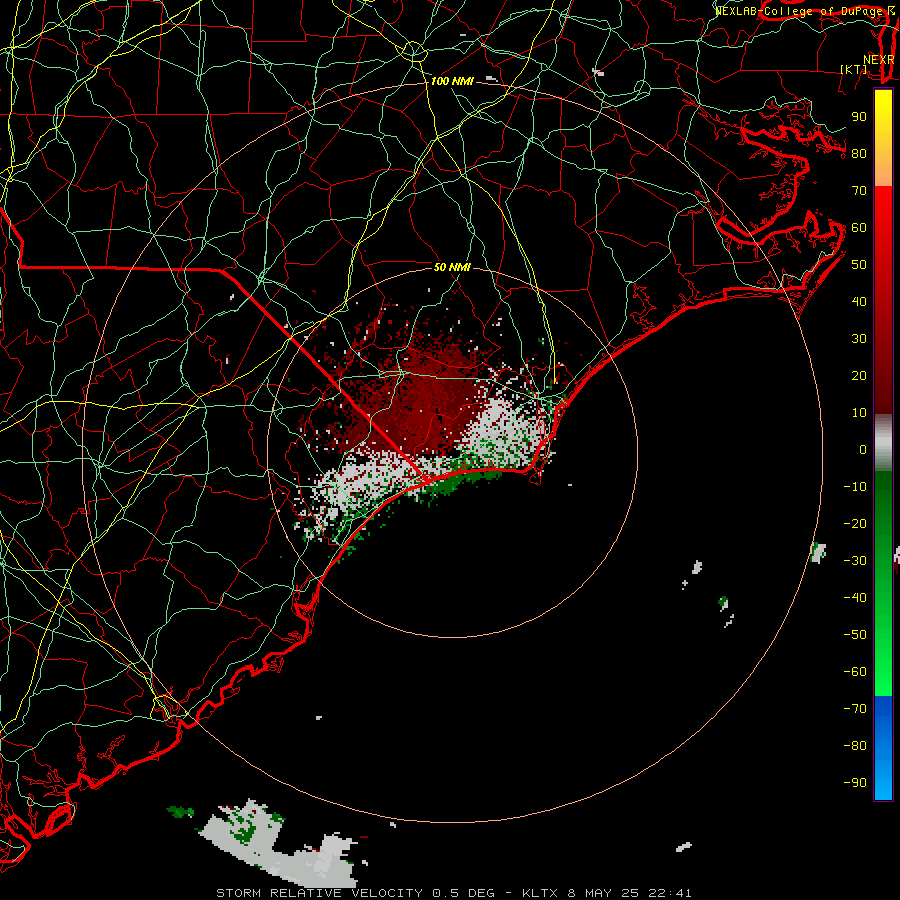Click the "8 MAY 25" date text
Image resolution: width=900 pixels, height=900 pixels.
[603, 893]
